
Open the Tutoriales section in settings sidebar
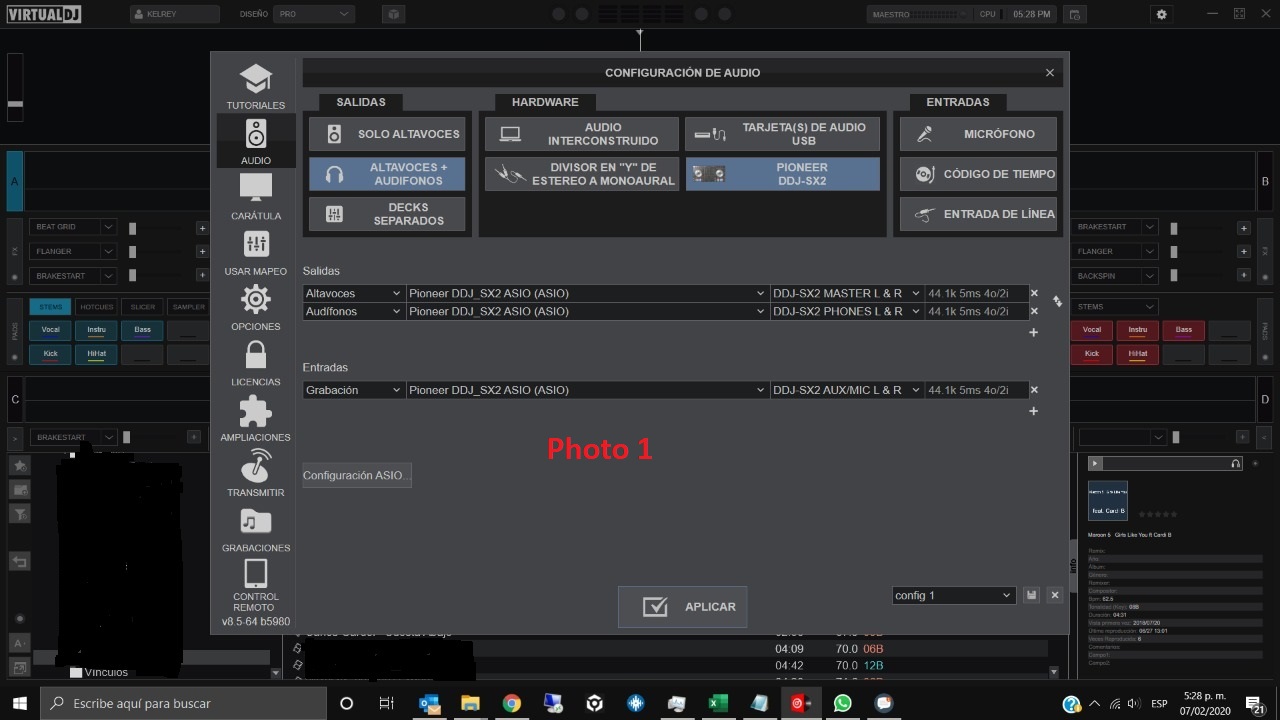[x=255, y=86]
